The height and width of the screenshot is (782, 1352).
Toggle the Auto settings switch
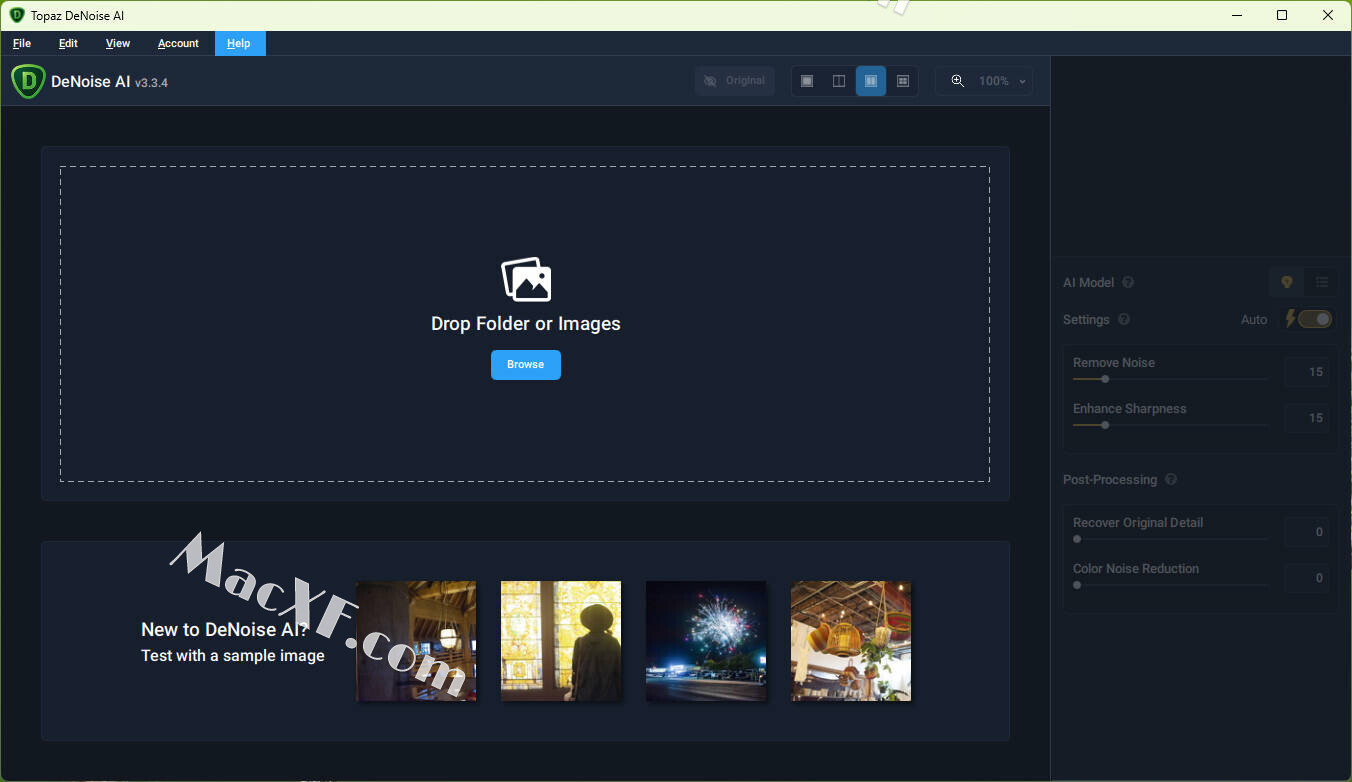click(x=1315, y=319)
